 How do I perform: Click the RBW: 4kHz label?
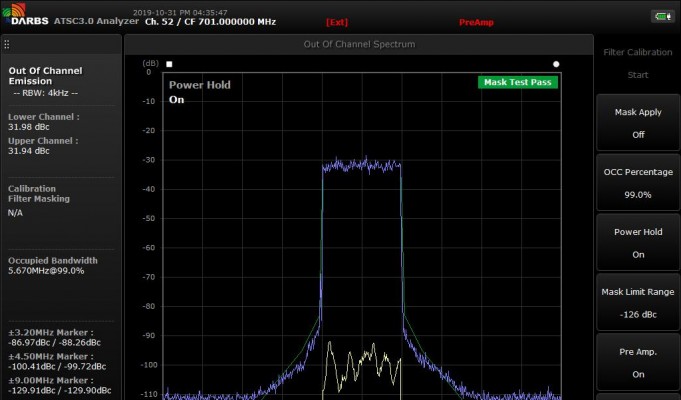46,93
